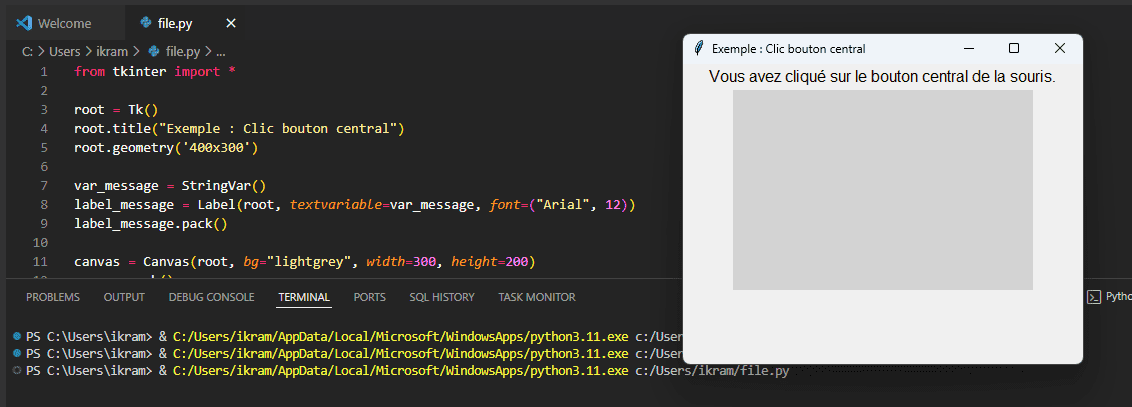The height and width of the screenshot is (407, 1132).
Task: Click the 'label_message = Label(' code line
Action: click(x=354, y=205)
